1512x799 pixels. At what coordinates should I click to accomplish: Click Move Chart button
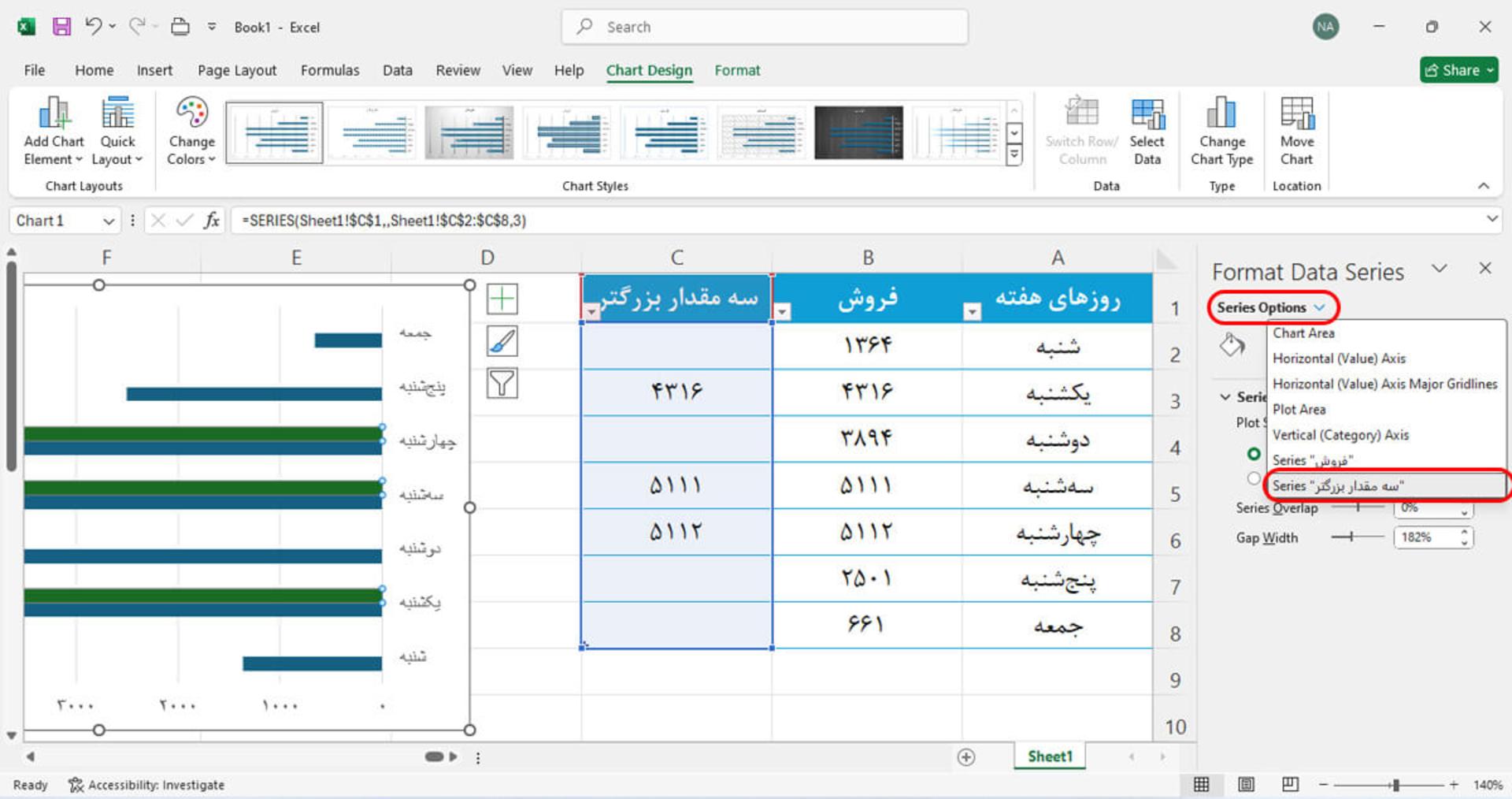point(1296,132)
